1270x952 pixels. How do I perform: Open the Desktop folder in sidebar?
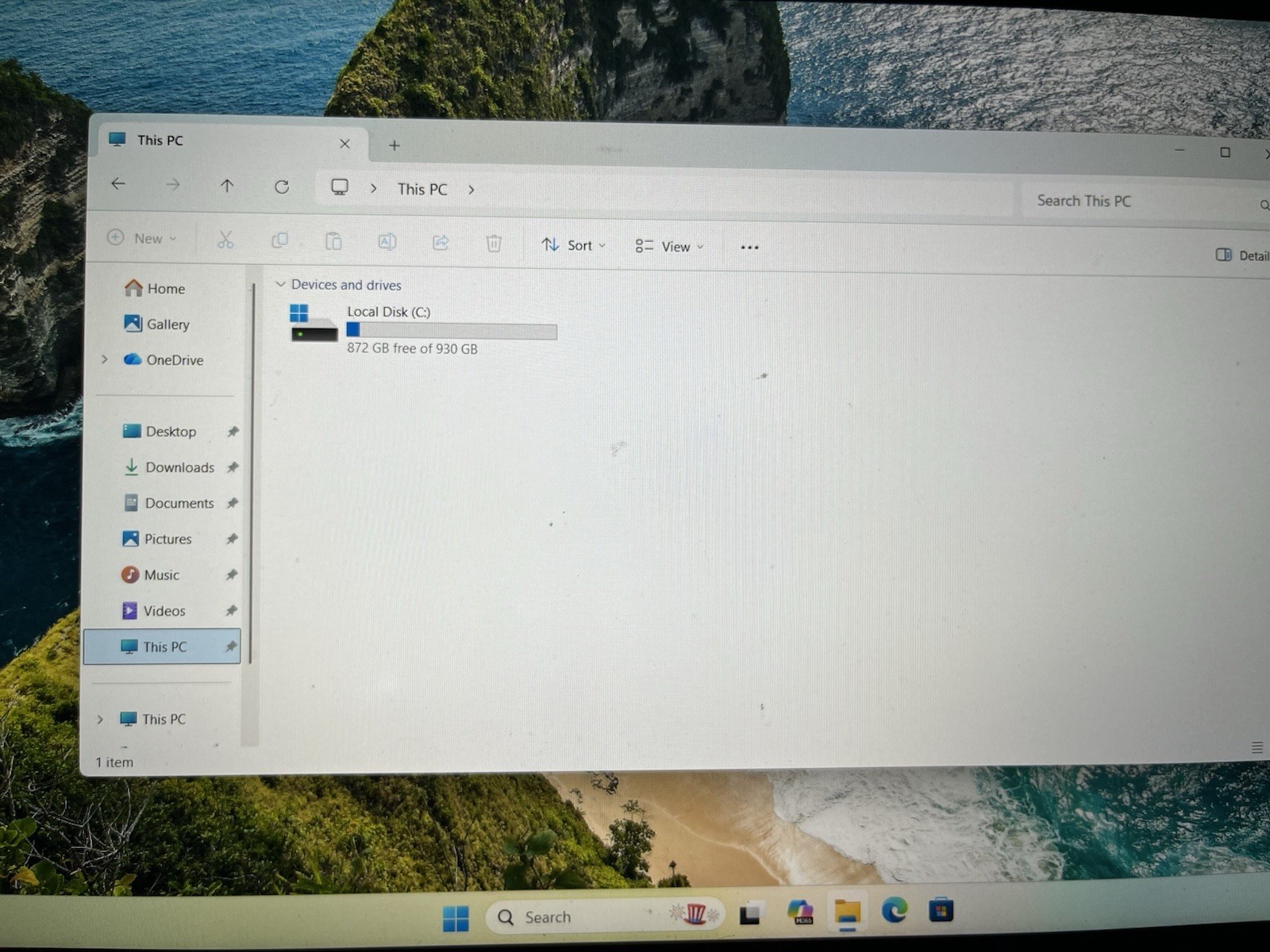[x=160, y=432]
